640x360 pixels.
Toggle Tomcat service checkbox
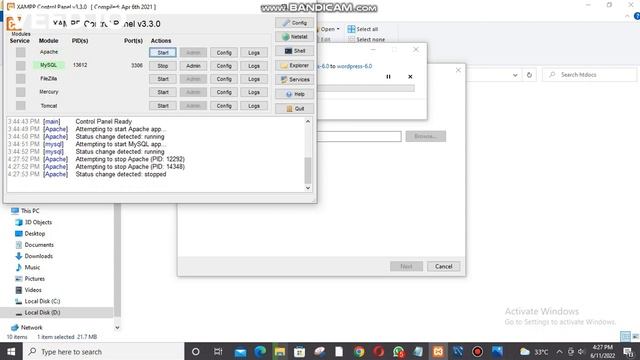point(20,105)
